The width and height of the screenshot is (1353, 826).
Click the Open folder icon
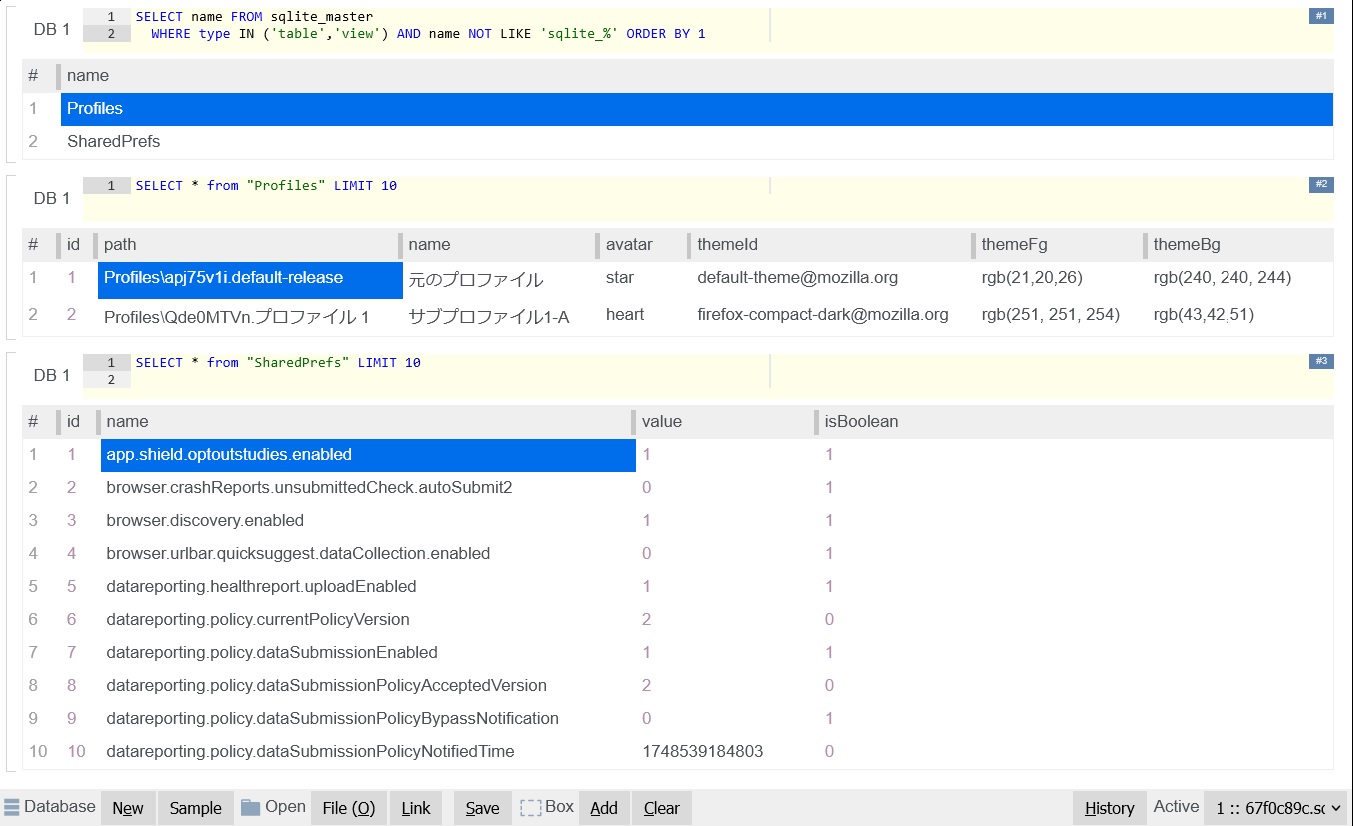coord(250,807)
